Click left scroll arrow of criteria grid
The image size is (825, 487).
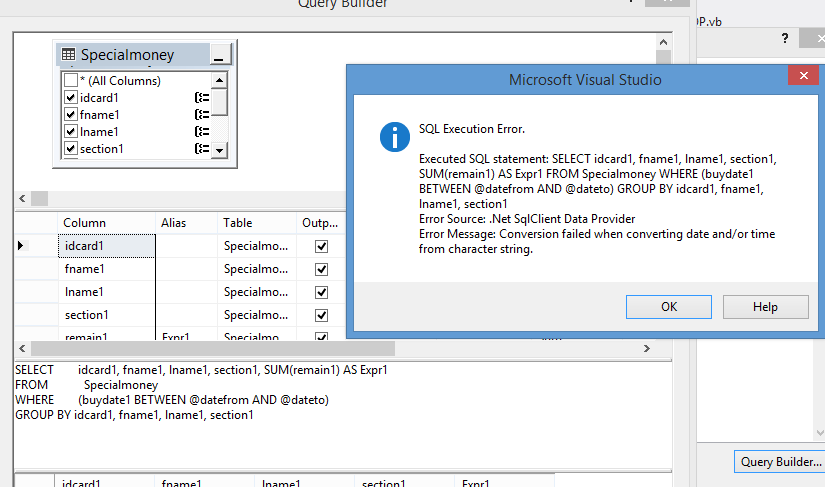click(22, 348)
